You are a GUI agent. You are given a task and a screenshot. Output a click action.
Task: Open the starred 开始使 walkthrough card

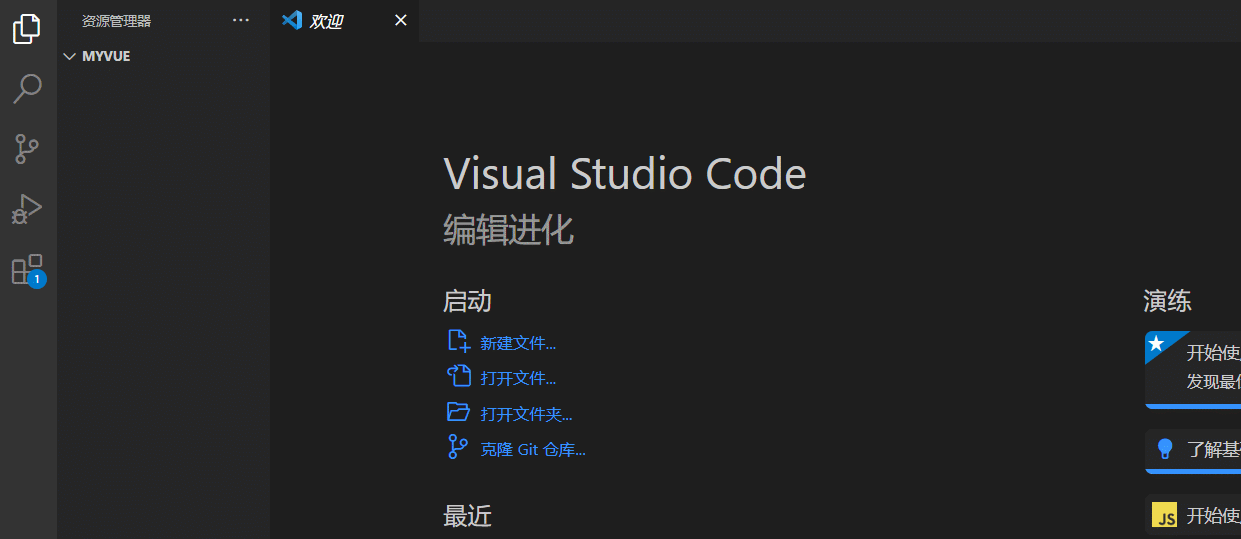click(1193, 370)
